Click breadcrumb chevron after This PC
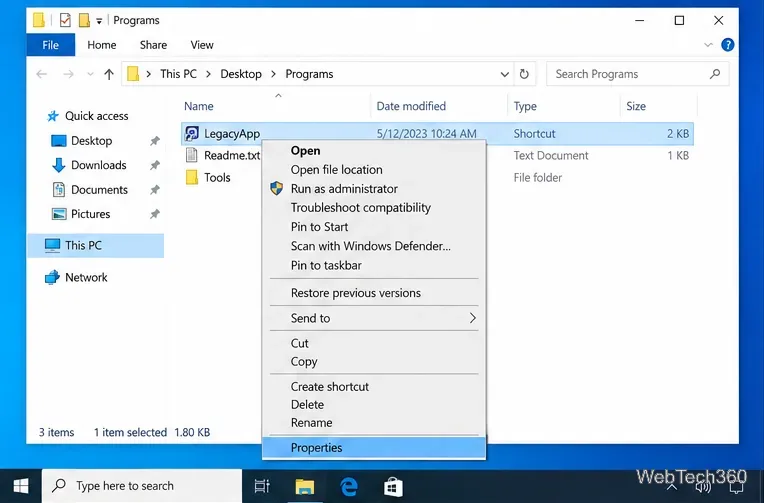 pos(209,74)
